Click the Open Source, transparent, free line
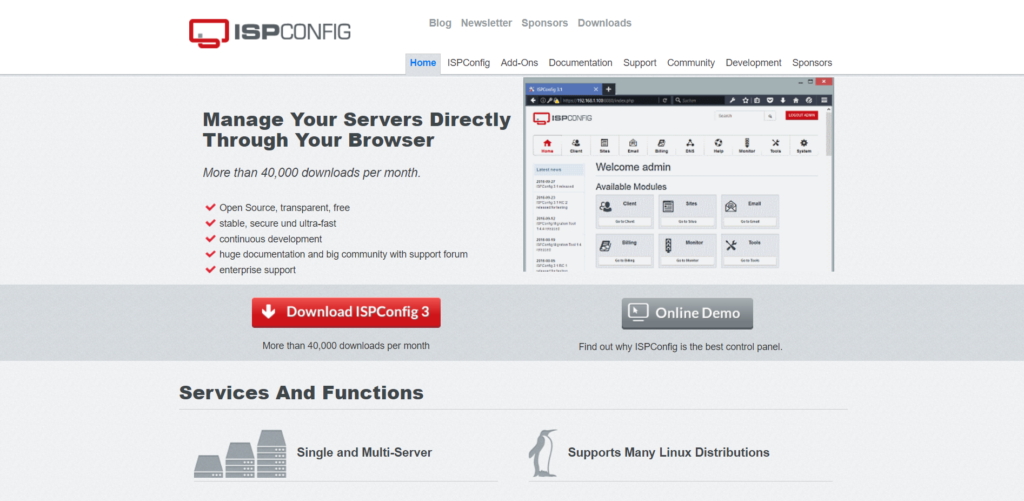The width and height of the screenshot is (1024, 501). point(285,208)
